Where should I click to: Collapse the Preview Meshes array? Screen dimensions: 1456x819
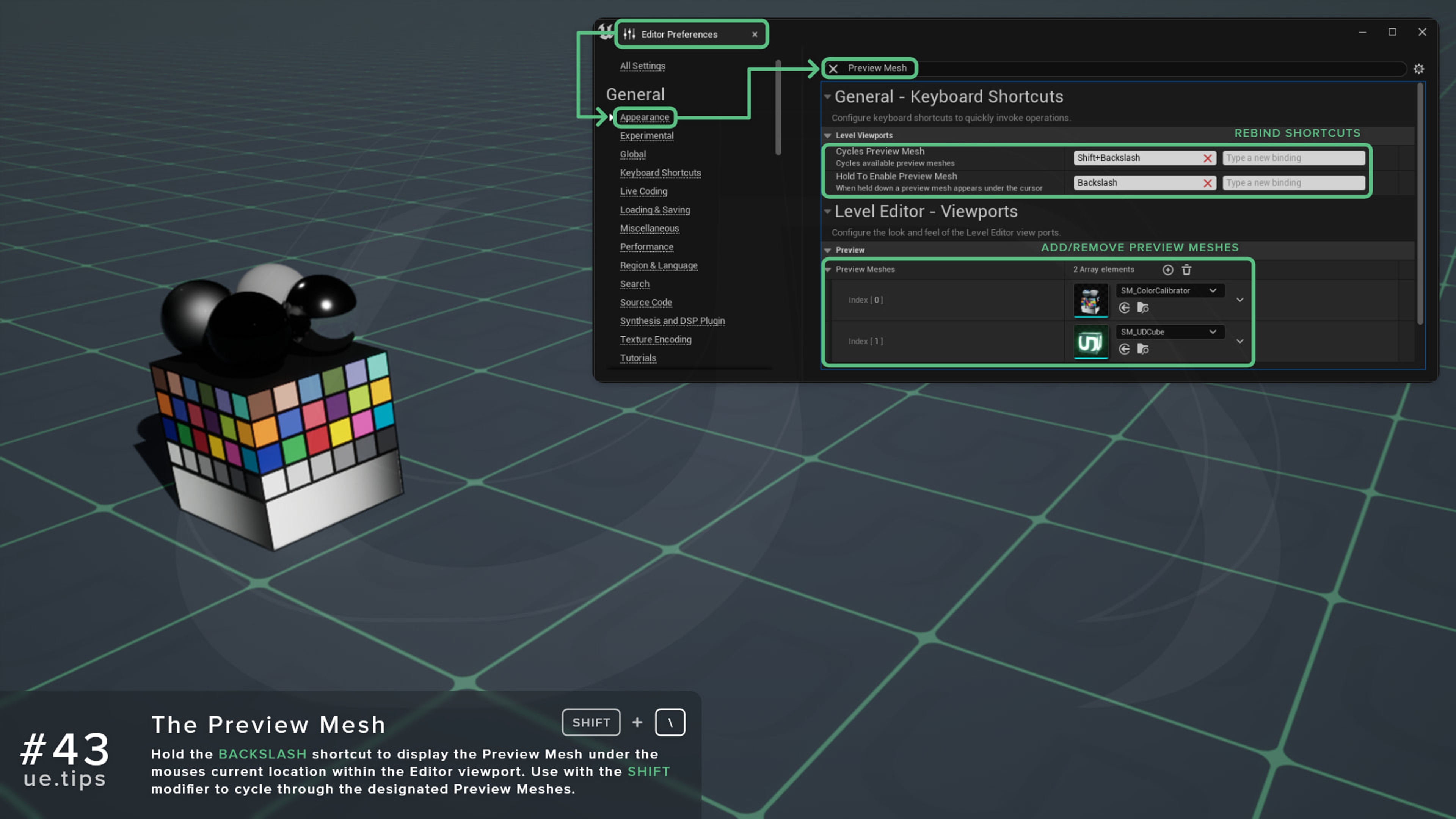pyautogui.click(x=828, y=270)
